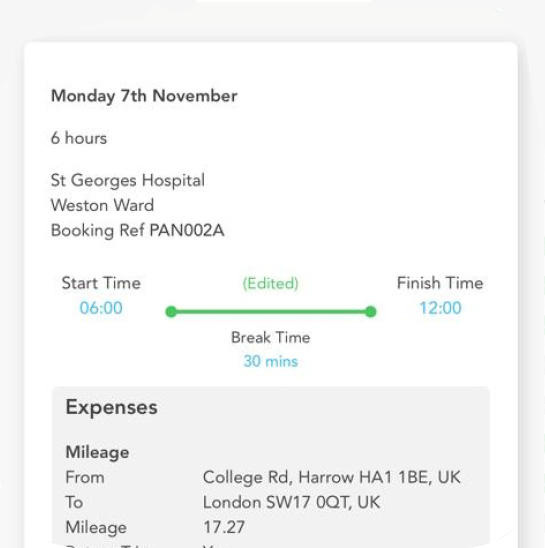545x548 pixels.
Task: Click the 6 hours duration text
Action: [x=79, y=138]
